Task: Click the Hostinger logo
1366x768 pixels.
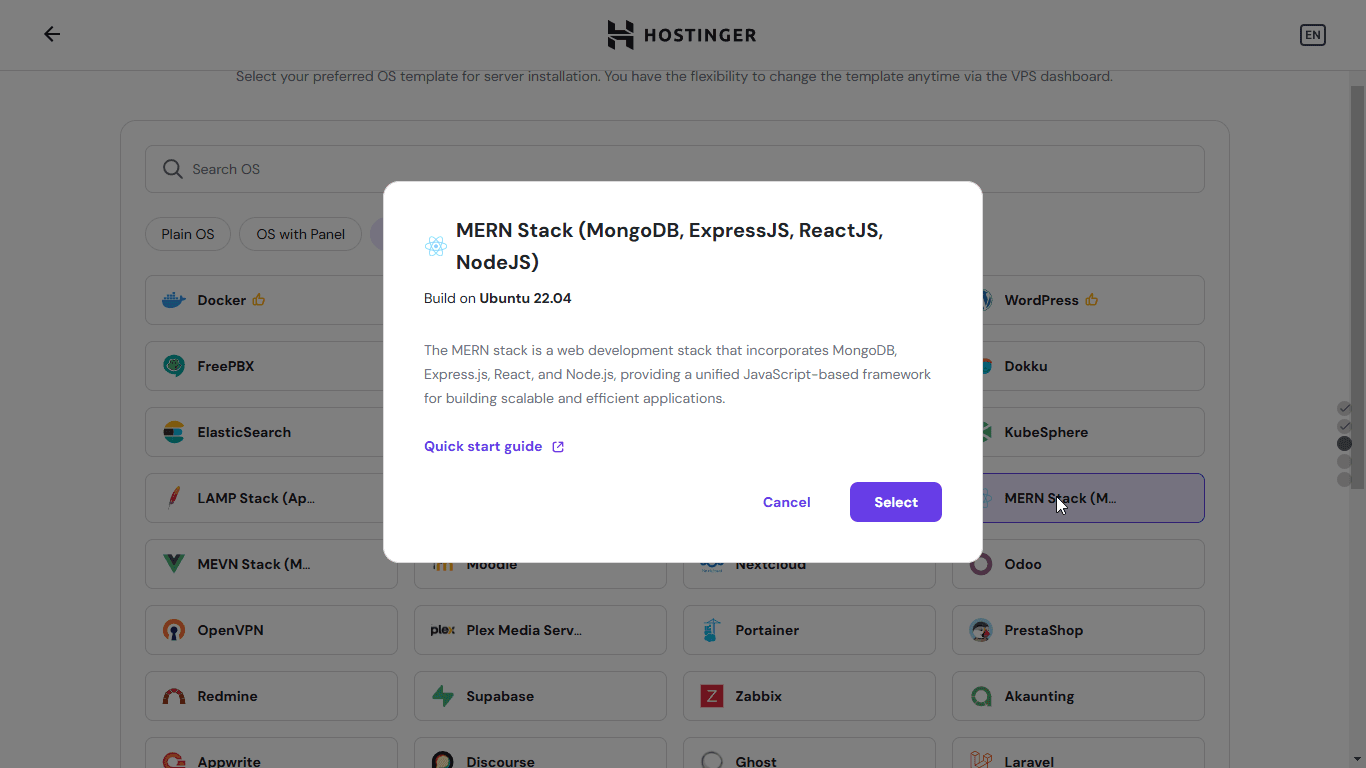Action: [682, 35]
